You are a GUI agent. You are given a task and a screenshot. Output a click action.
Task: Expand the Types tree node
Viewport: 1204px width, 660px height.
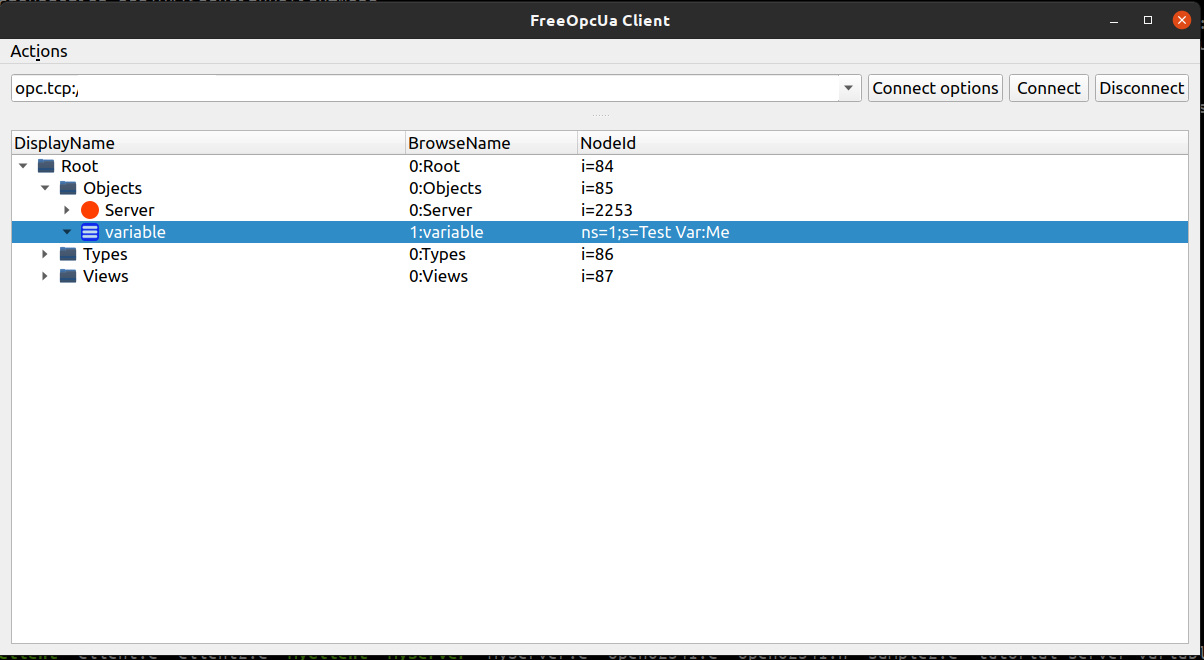pyautogui.click(x=45, y=254)
